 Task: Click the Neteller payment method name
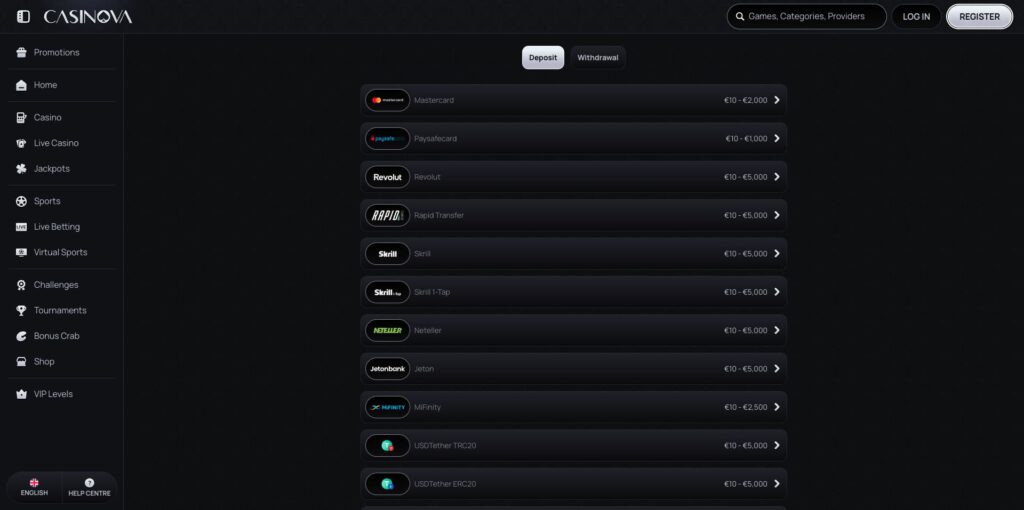coord(428,330)
